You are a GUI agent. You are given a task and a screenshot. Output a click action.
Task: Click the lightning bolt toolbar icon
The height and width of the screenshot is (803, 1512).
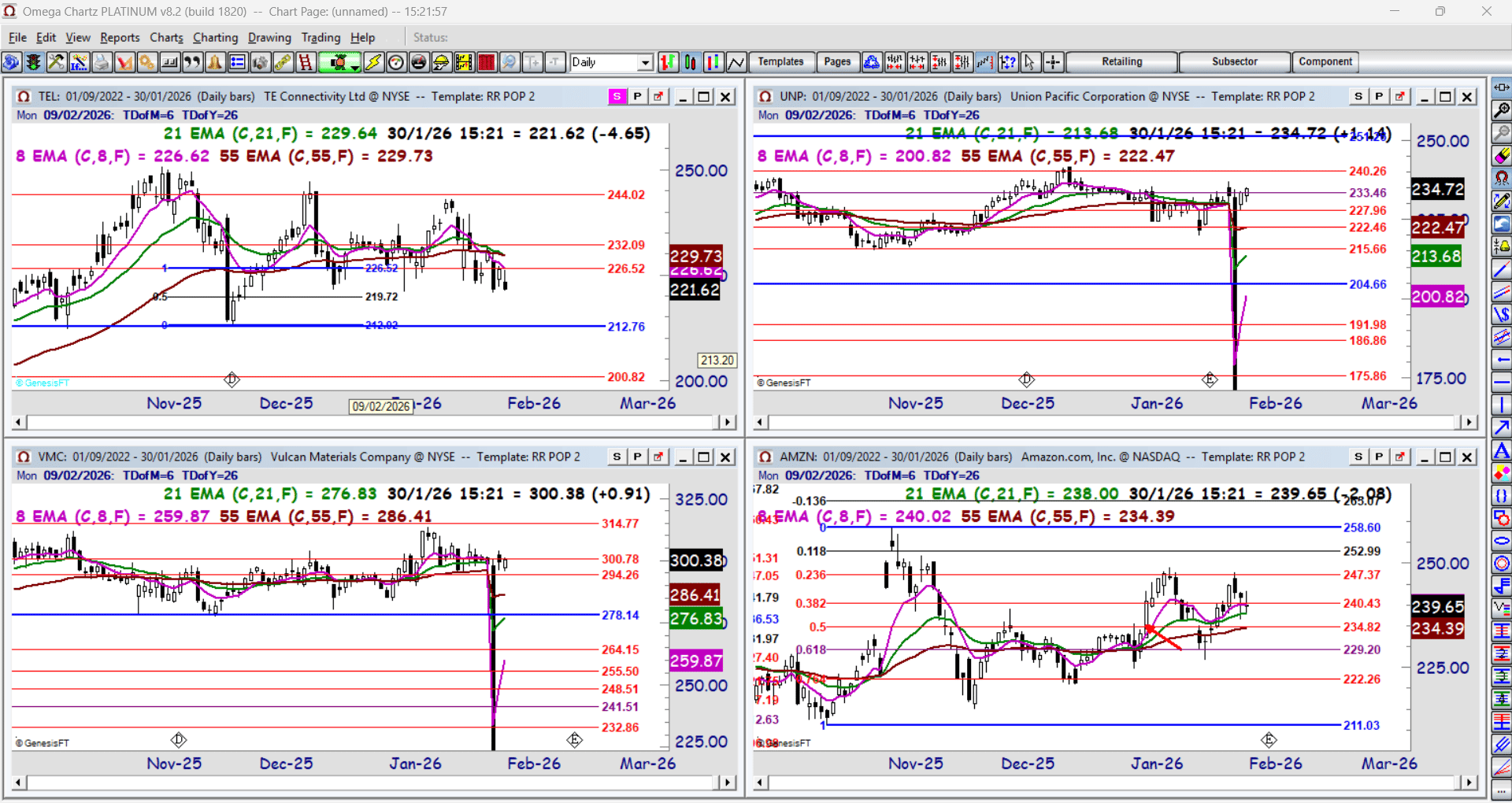click(373, 62)
